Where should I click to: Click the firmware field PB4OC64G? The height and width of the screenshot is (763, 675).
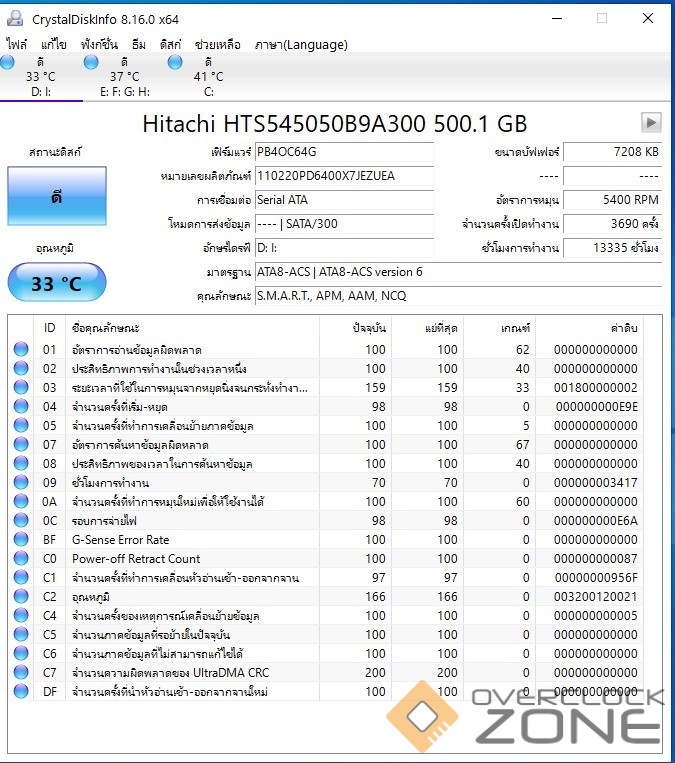[x=343, y=152]
